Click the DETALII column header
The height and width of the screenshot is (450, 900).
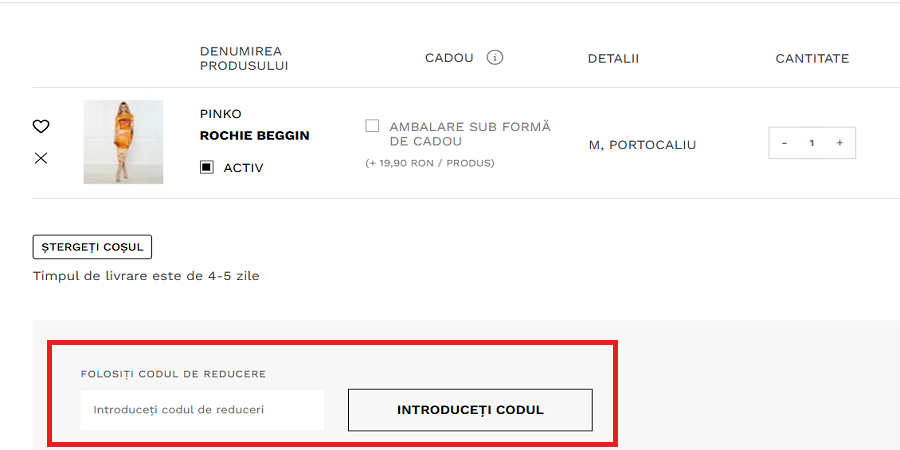tap(613, 58)
